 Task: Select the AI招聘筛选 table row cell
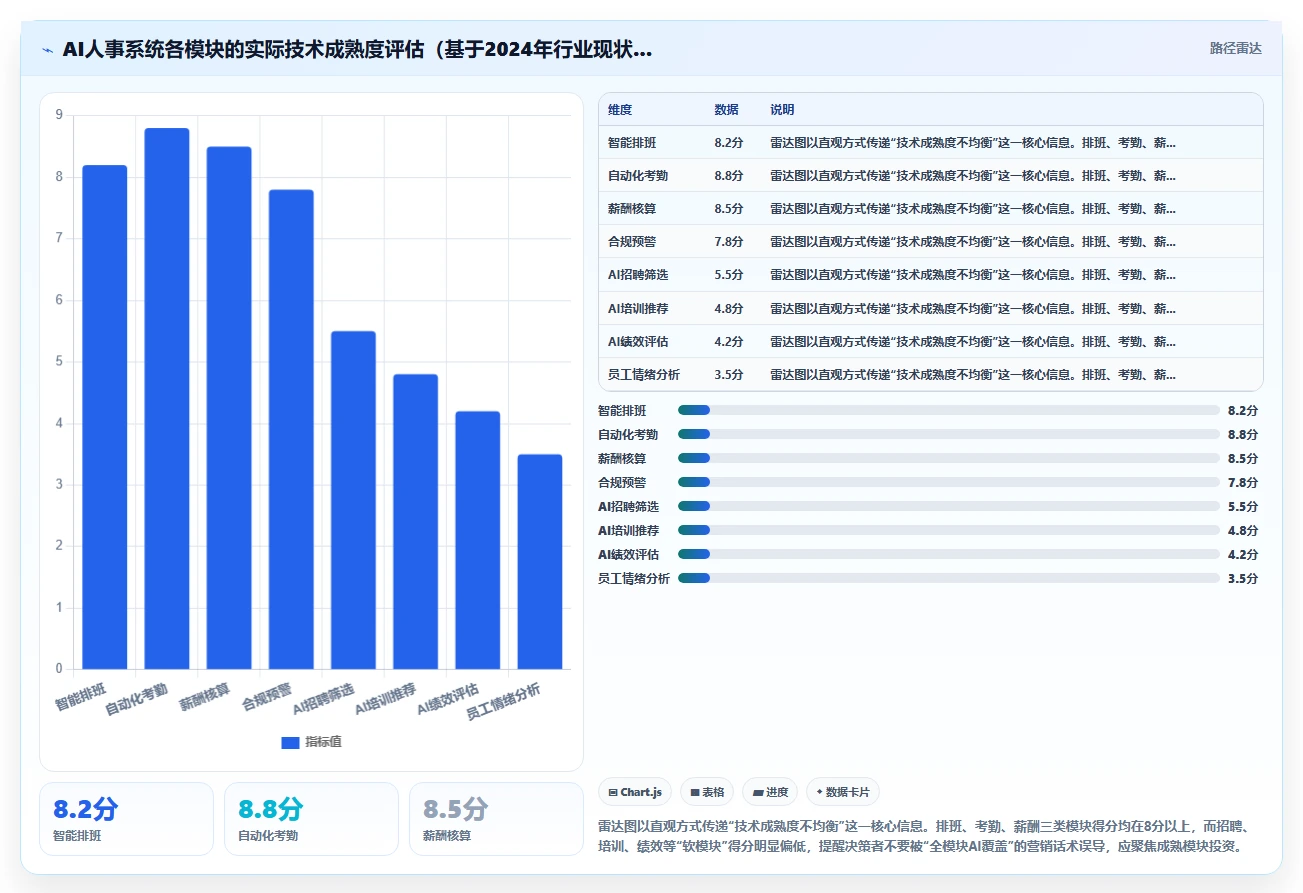click(639, 275)
